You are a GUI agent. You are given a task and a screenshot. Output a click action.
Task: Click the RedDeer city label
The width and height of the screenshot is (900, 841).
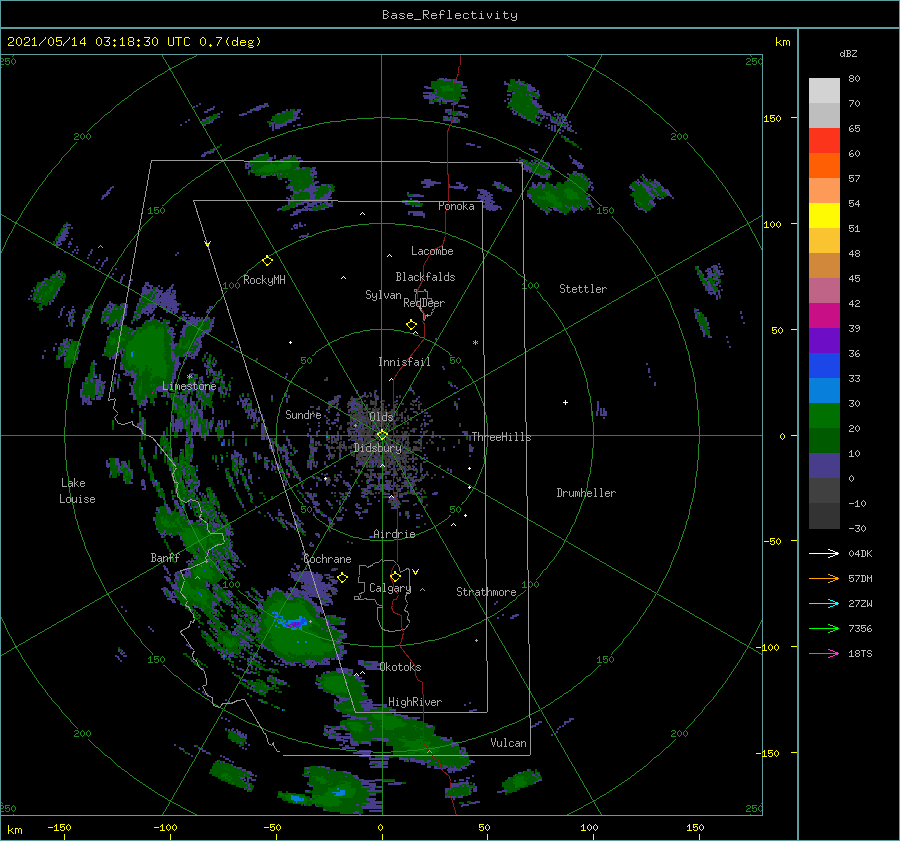point(424,303)
